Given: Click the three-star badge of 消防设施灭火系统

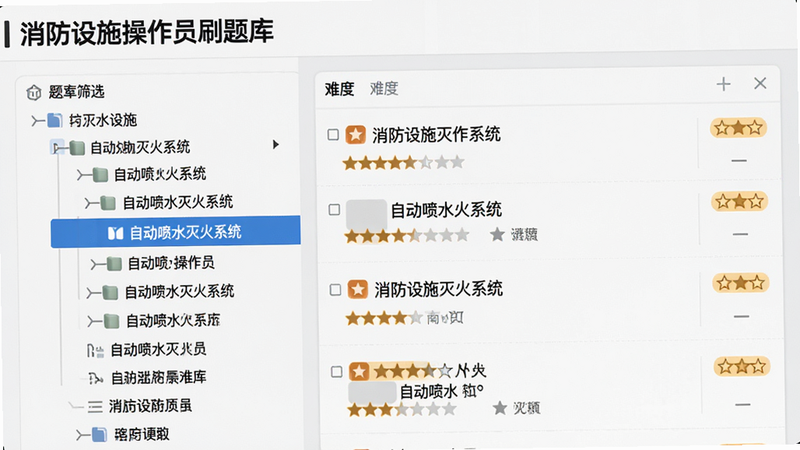Looking at the screenshot, I should click(x=741, y=283).
